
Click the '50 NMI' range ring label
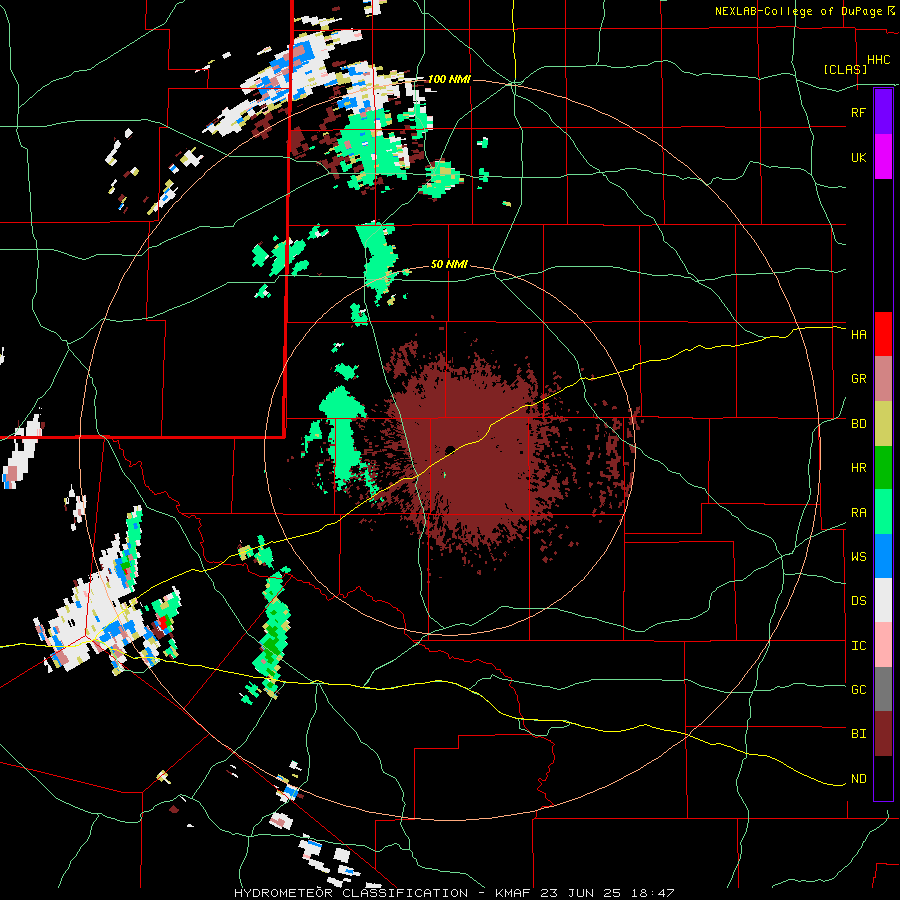click(449, 265)
